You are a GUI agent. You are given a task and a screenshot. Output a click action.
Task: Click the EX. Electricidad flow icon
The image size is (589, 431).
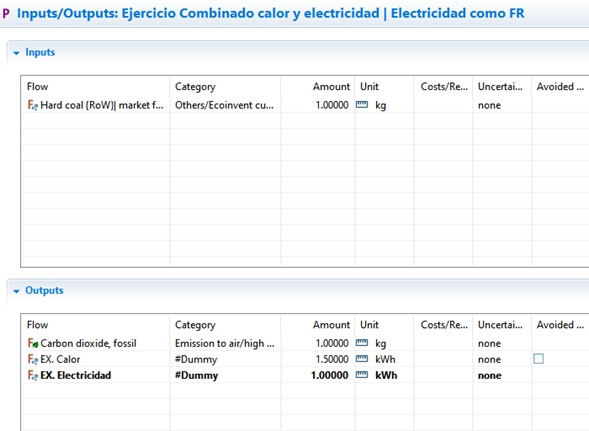(x=33, y=375)
